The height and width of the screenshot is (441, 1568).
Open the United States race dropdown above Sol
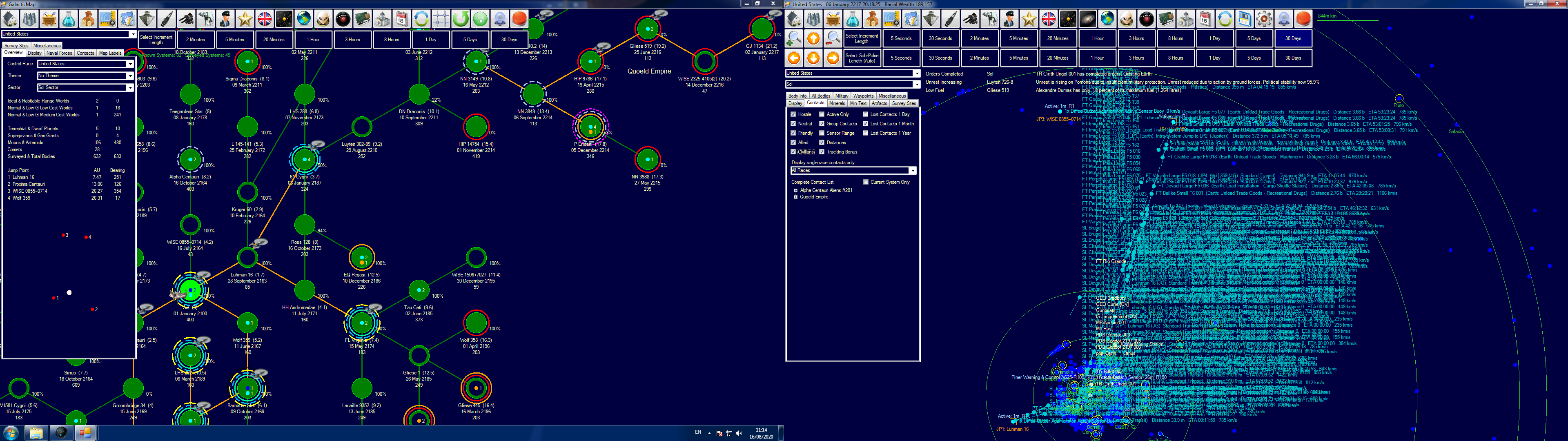(x=853, y=73)
